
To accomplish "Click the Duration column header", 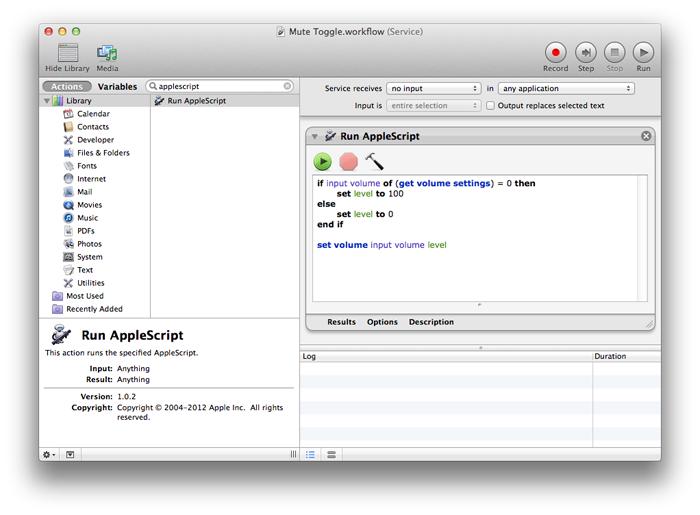I will pyautogui.click(x=627, y=356).
